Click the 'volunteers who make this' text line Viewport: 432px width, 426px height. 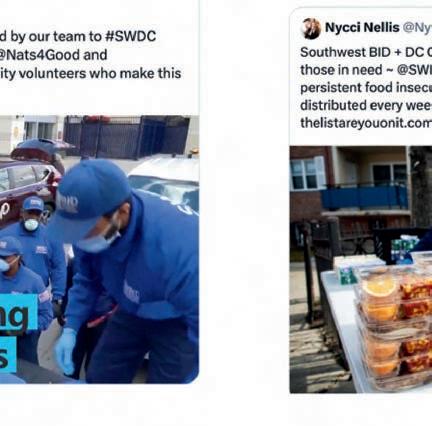90,73
